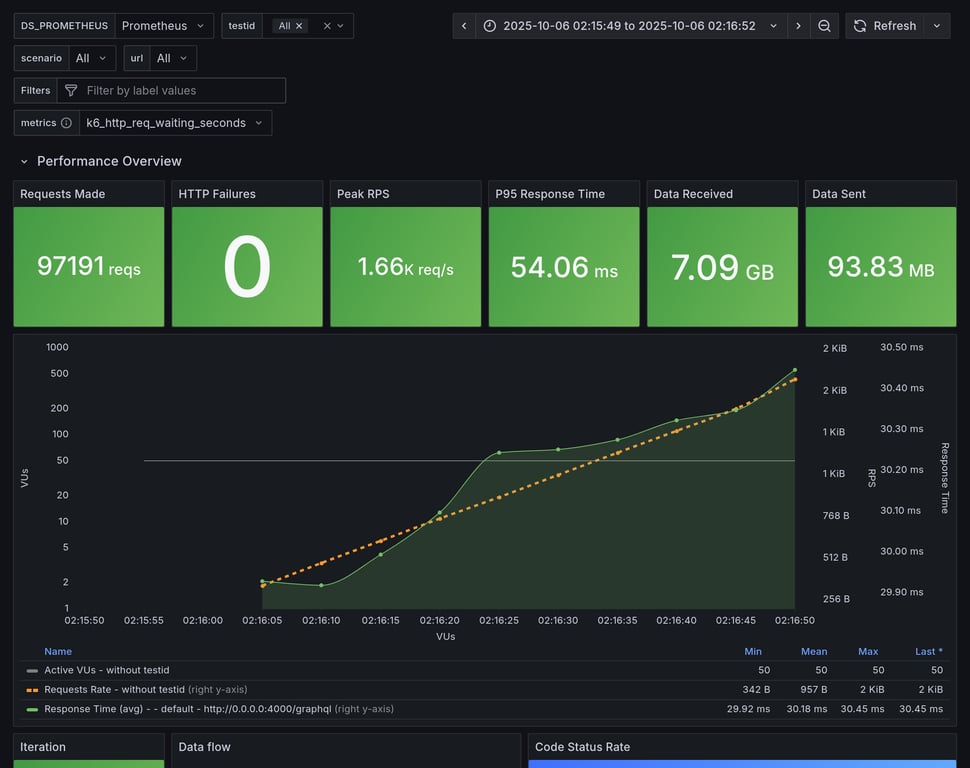Remove the 'All' testid tag

point(299,26)
